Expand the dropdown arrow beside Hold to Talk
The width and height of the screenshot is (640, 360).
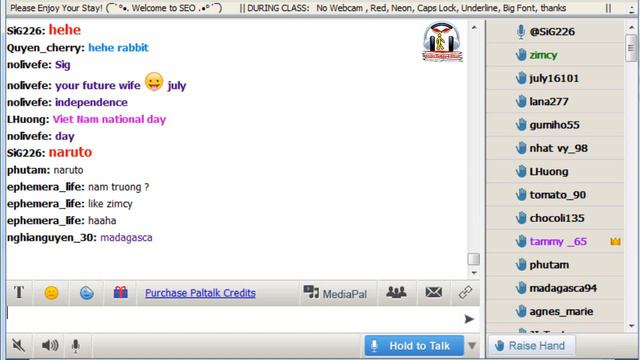(472, 346)
